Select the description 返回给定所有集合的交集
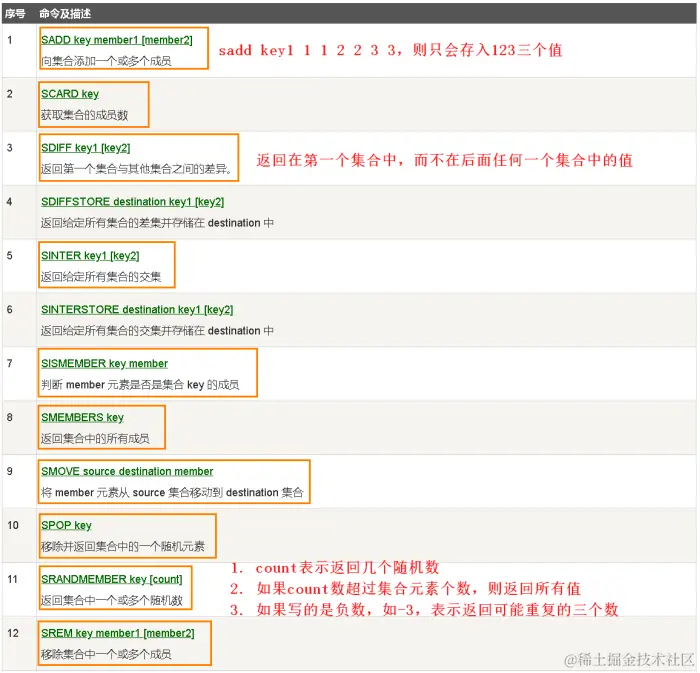 tap(101, 277)
